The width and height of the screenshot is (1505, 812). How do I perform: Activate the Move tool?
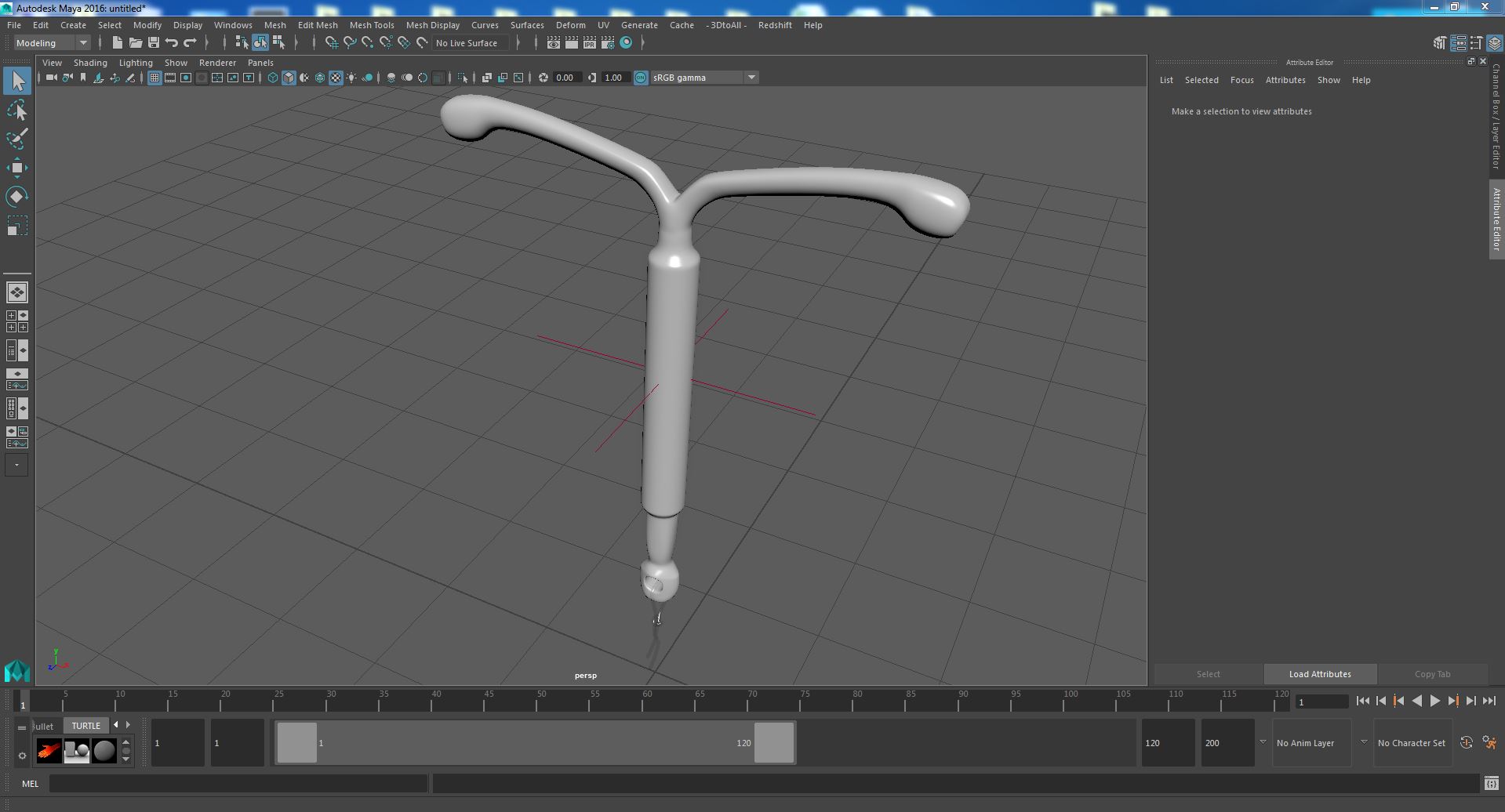point(17,168)
